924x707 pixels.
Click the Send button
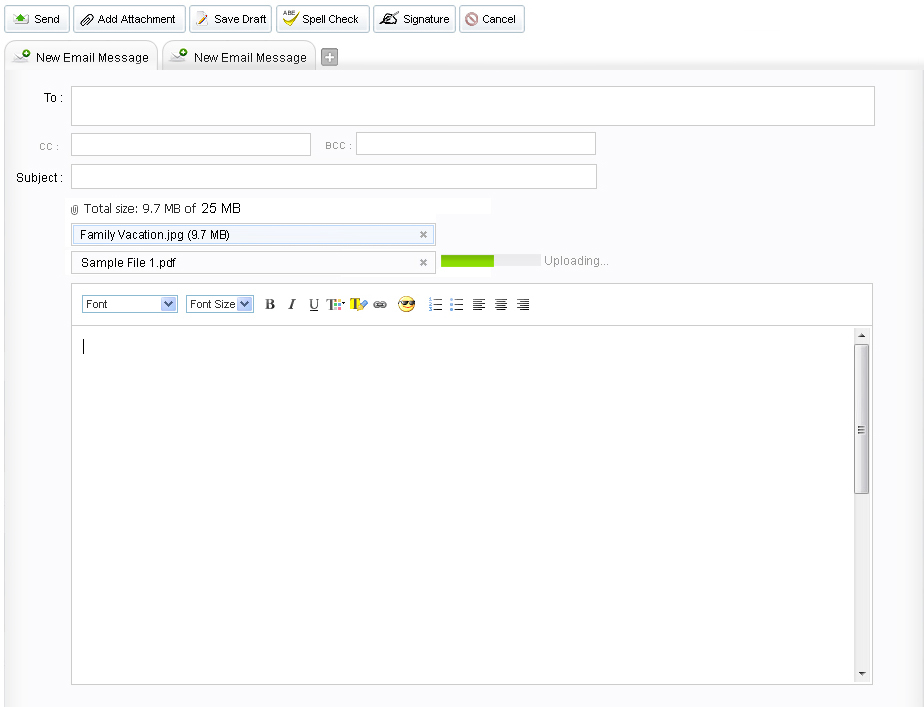coord(37,19)
